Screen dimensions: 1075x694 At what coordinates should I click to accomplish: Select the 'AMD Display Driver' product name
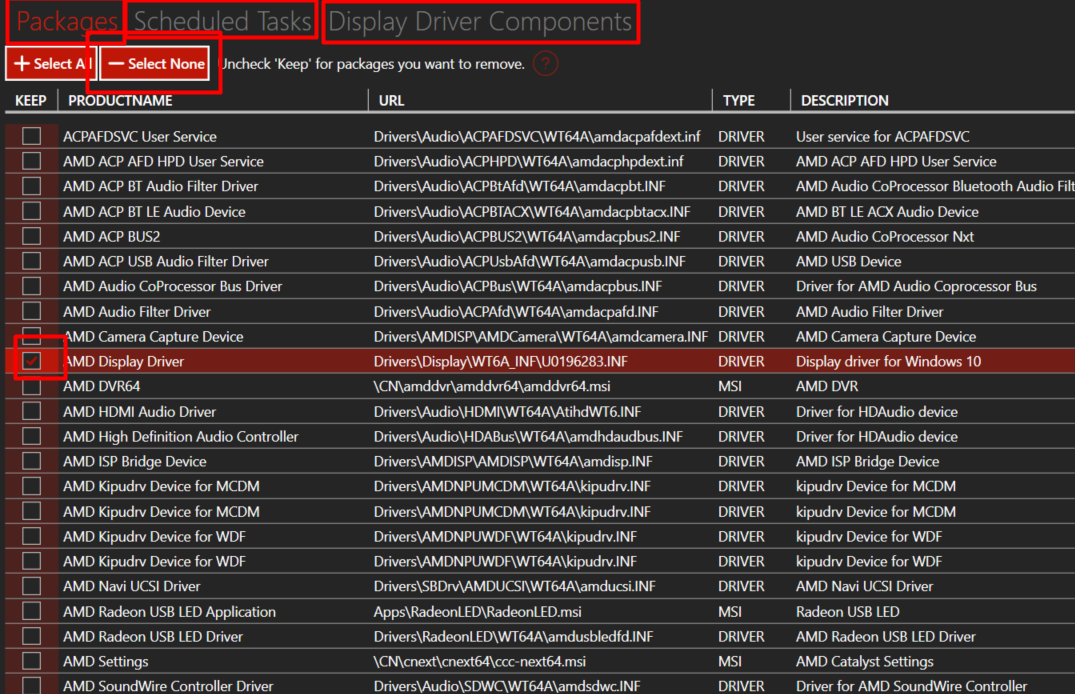pos(123,361)
